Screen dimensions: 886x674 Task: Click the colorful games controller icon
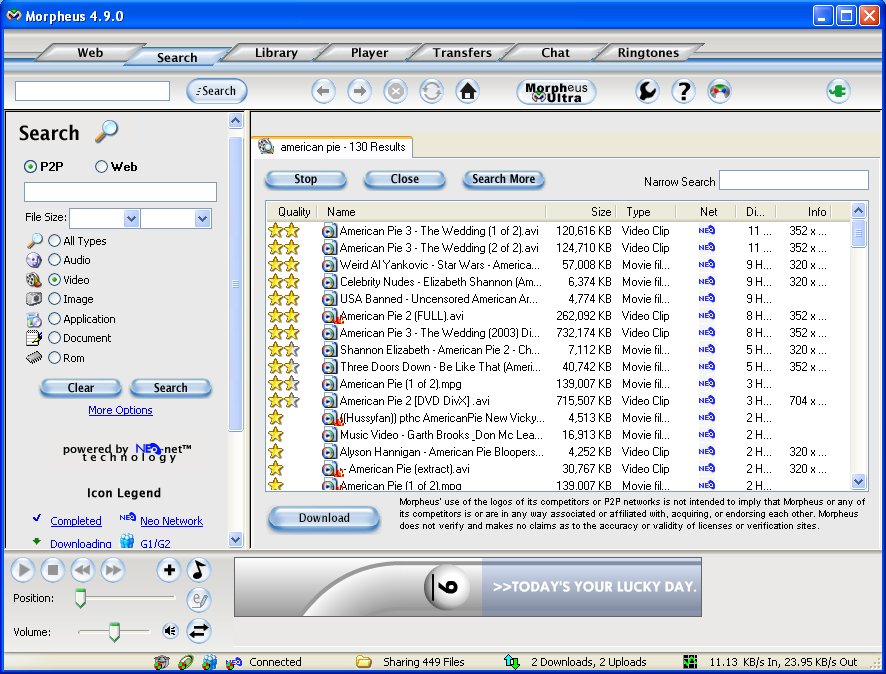(x=720, y=91)
